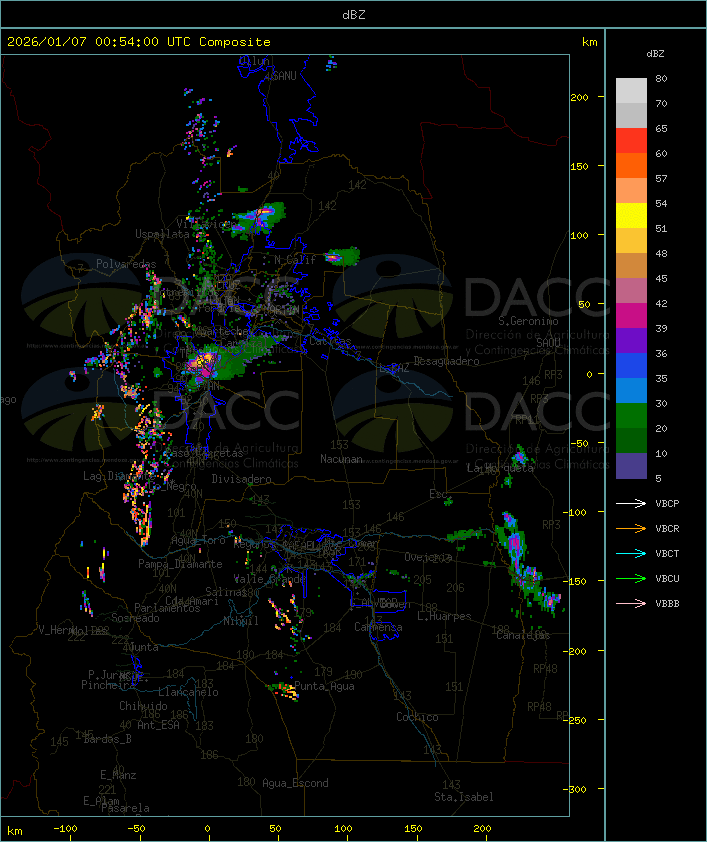
Task: Click the Desaguadero label on the map
Action: pyautogui.click(x=446, y=361)
